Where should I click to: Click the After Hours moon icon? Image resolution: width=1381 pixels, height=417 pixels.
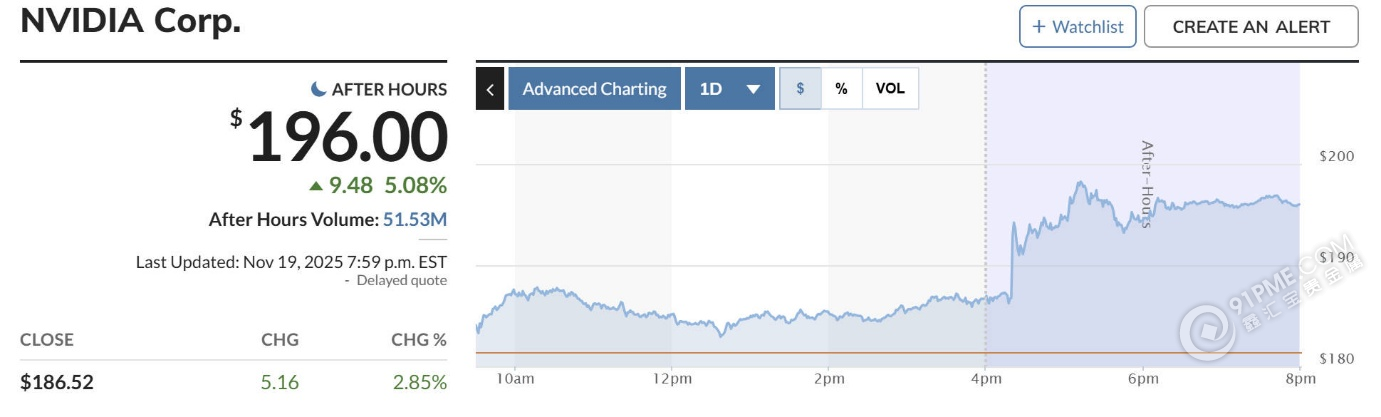point(319,89)
